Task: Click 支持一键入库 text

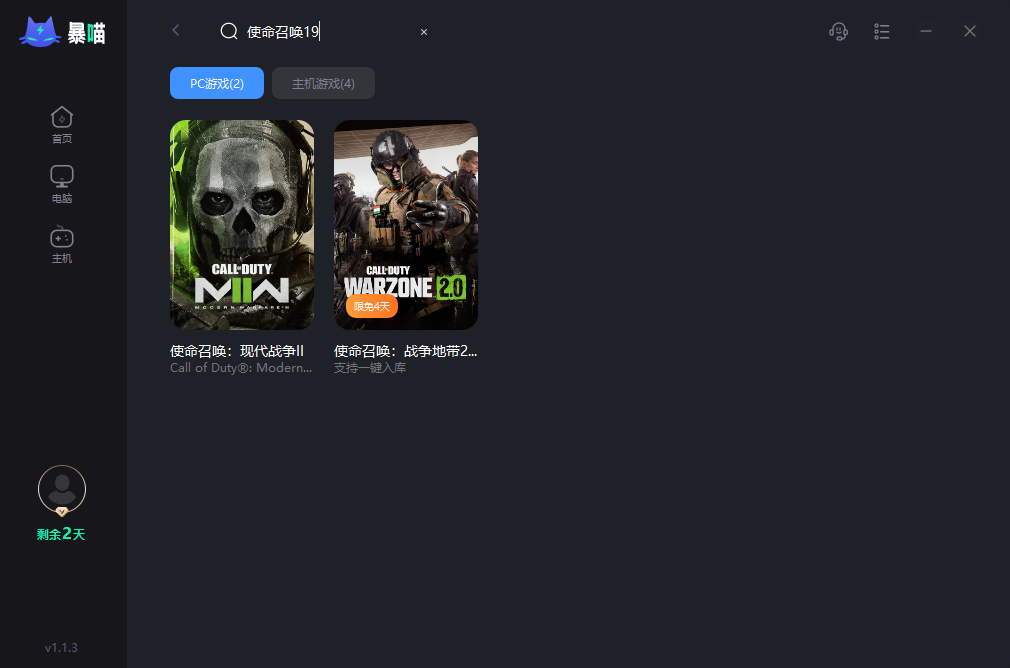Action: [370, 368]
